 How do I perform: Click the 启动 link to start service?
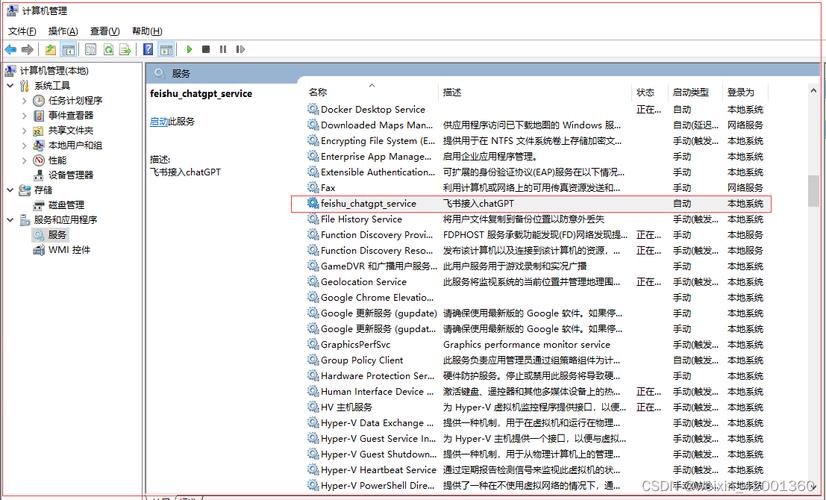tap(159, 121)
